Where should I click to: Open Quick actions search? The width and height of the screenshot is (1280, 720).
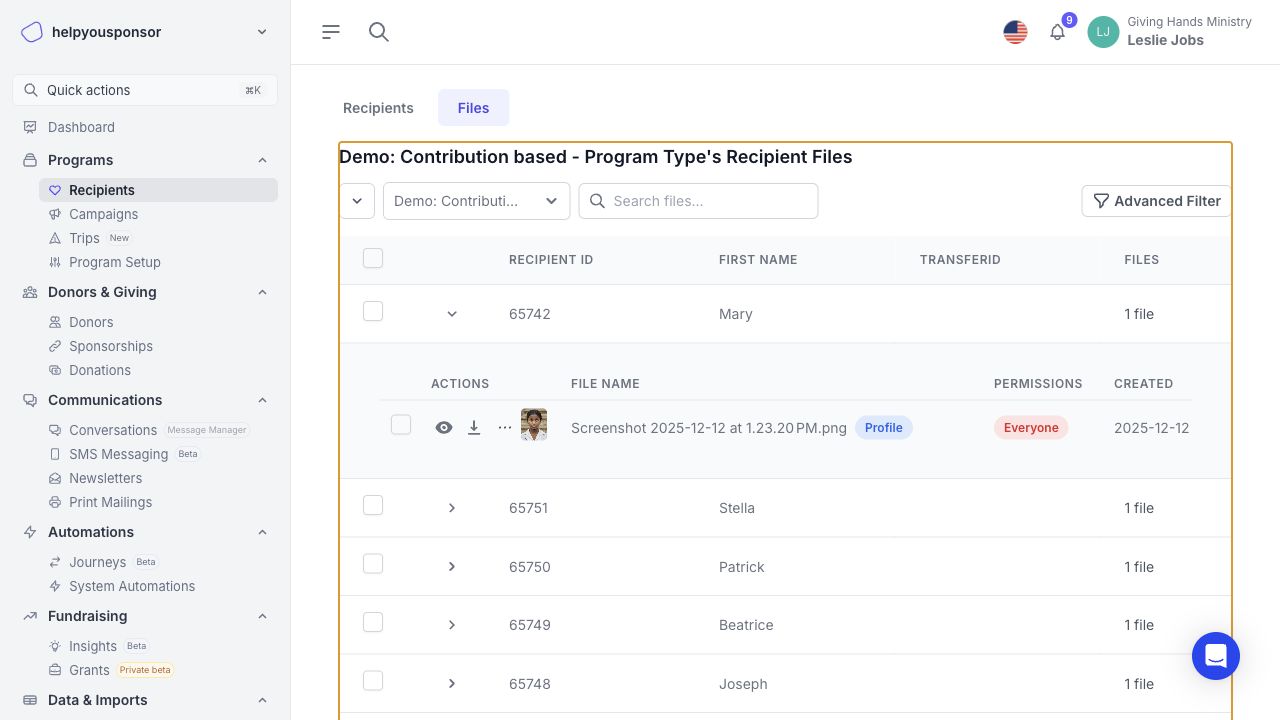point(145,90)
